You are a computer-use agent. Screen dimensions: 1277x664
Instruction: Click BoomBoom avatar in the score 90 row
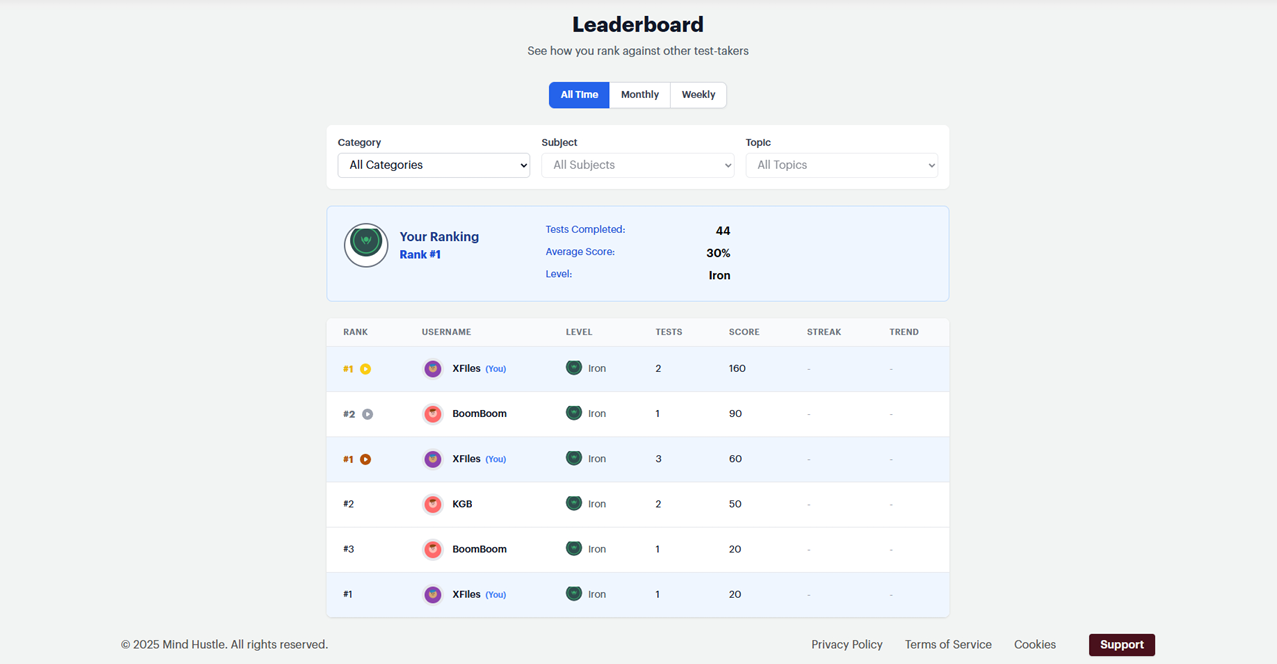433,414
